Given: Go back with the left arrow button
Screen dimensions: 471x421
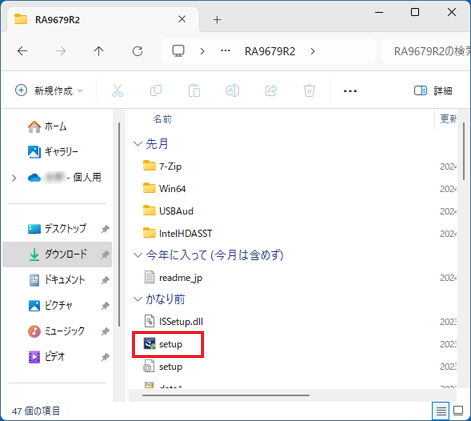Looking at the screenshot, I should (22, 51).
